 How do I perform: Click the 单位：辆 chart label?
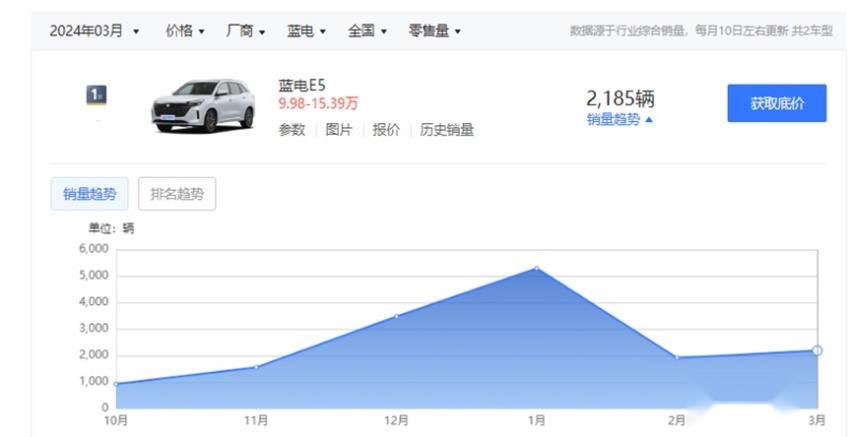point(112,228)
